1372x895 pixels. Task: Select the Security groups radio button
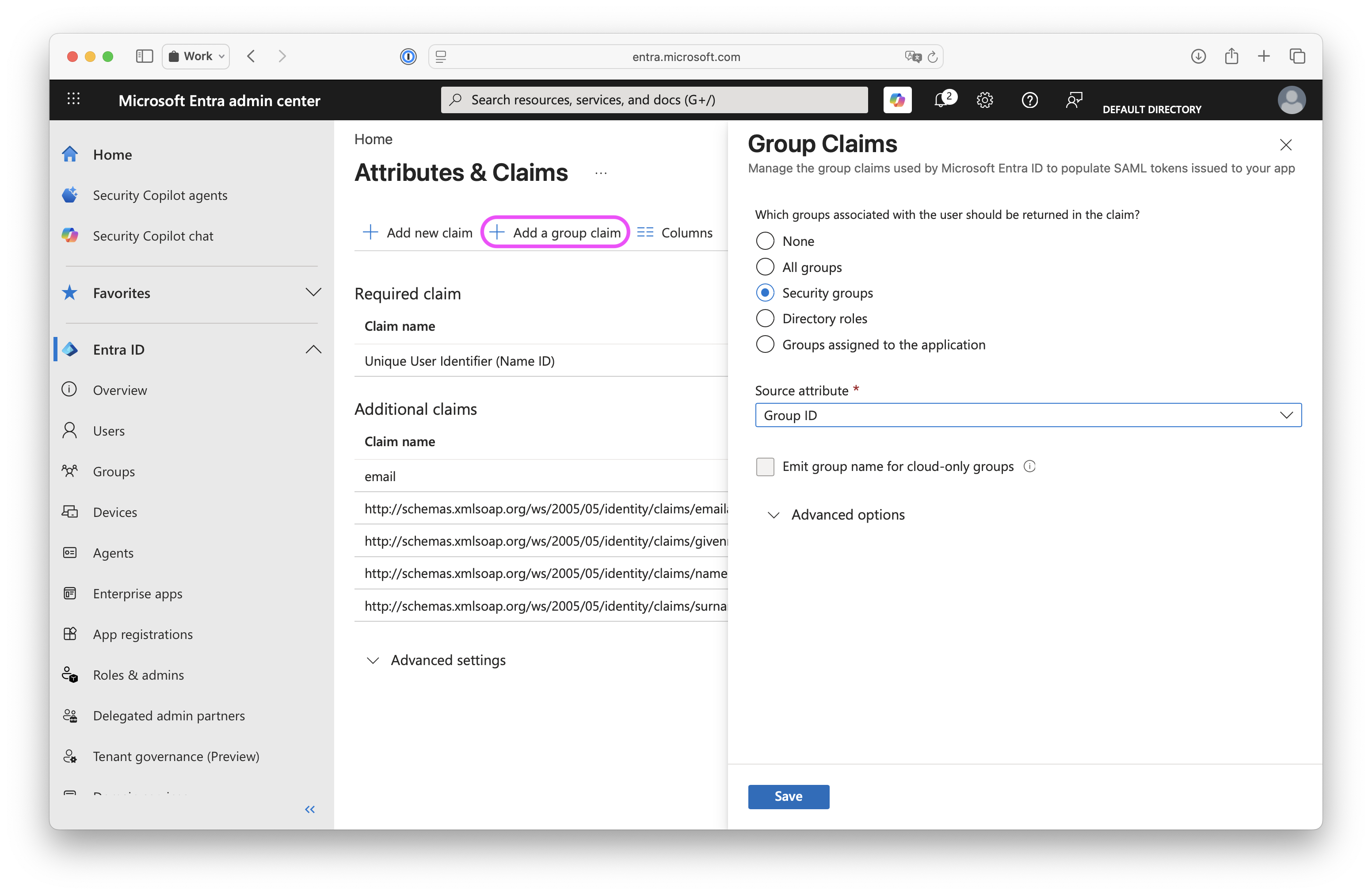click(765, 292)
